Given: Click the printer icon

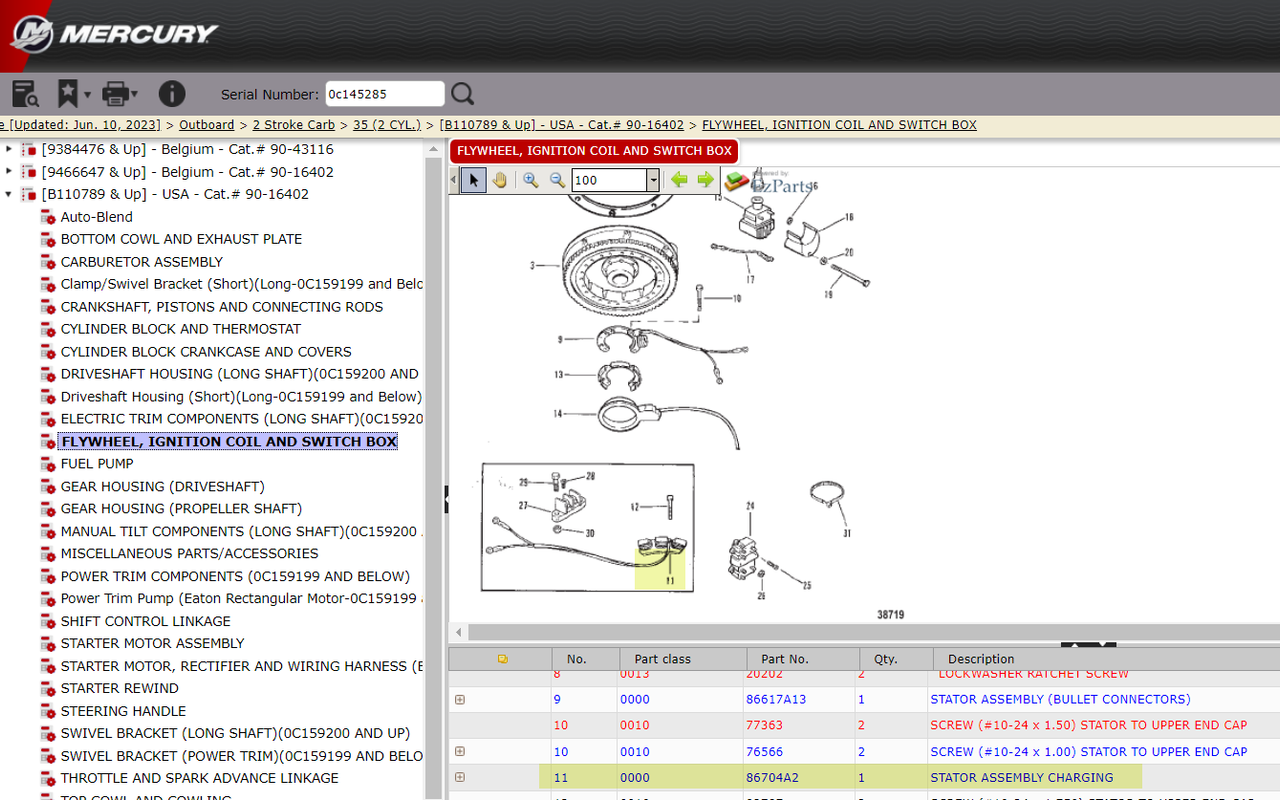Looking at the screenshot, I should coord(116,94).
